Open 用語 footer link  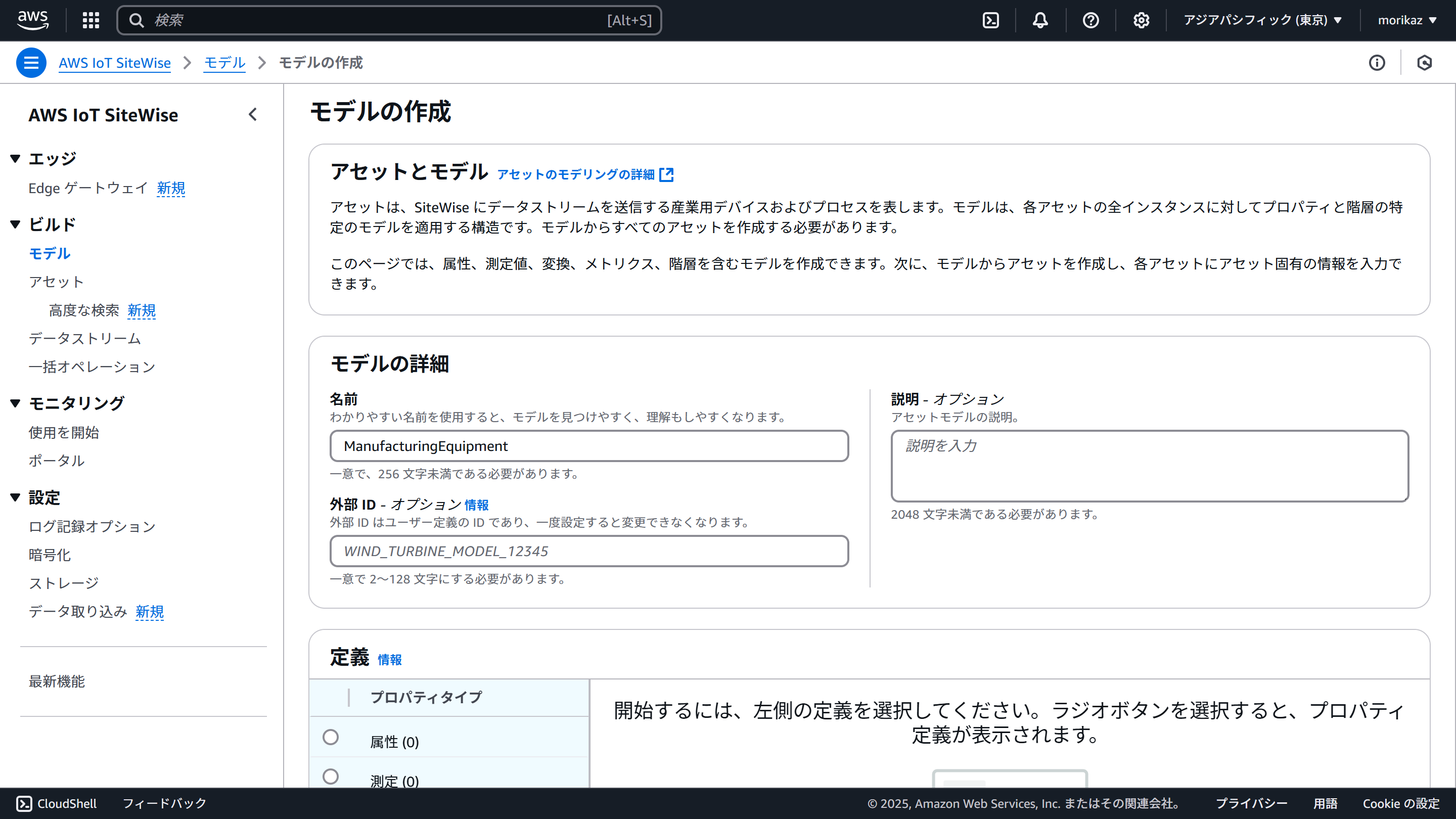click(x=1326, y=803)
